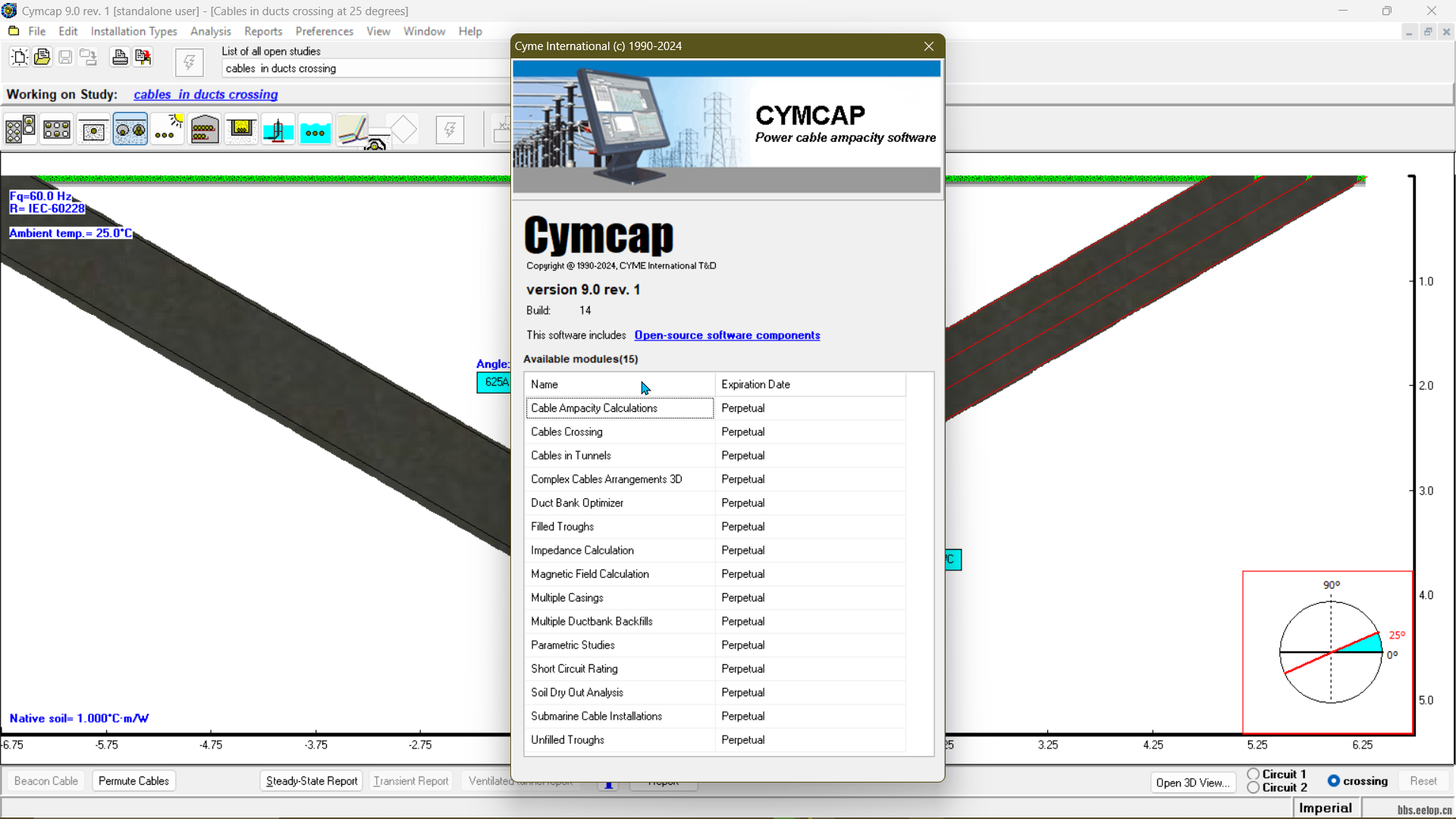Open the Installation Types menu
The height and width of the screenshot is (819, 1456).
[x=133, y=31]
